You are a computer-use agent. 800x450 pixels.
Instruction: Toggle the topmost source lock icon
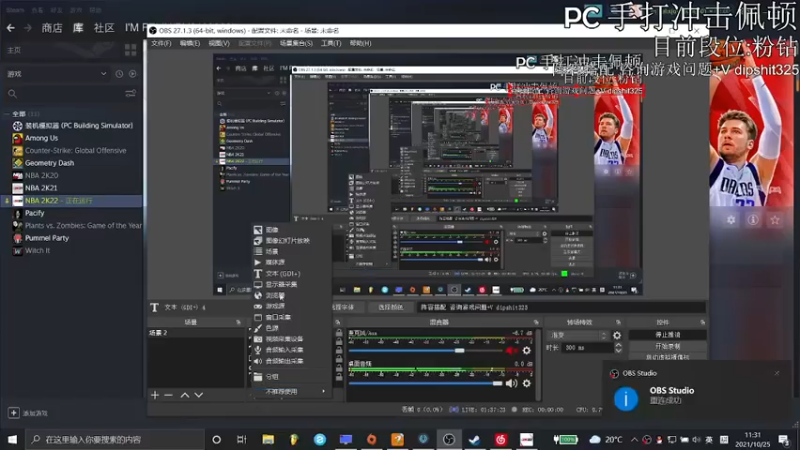click(339, 333)
